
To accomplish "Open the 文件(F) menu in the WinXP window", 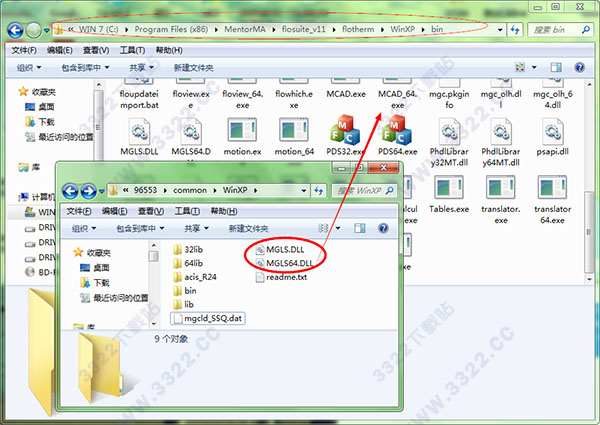I will [x=79, y=211].
